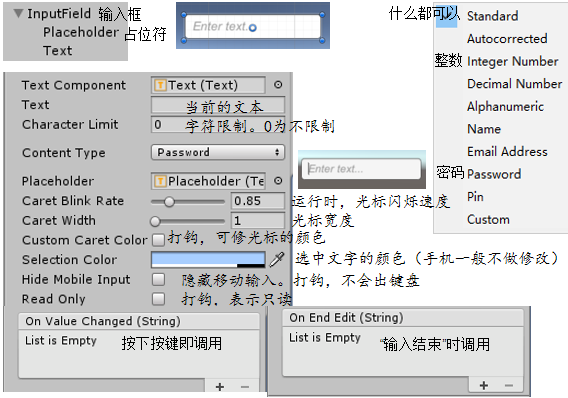Add a listener to On Value Changed
The width and height of the screenshot is (568, 398).
point(220,387)
